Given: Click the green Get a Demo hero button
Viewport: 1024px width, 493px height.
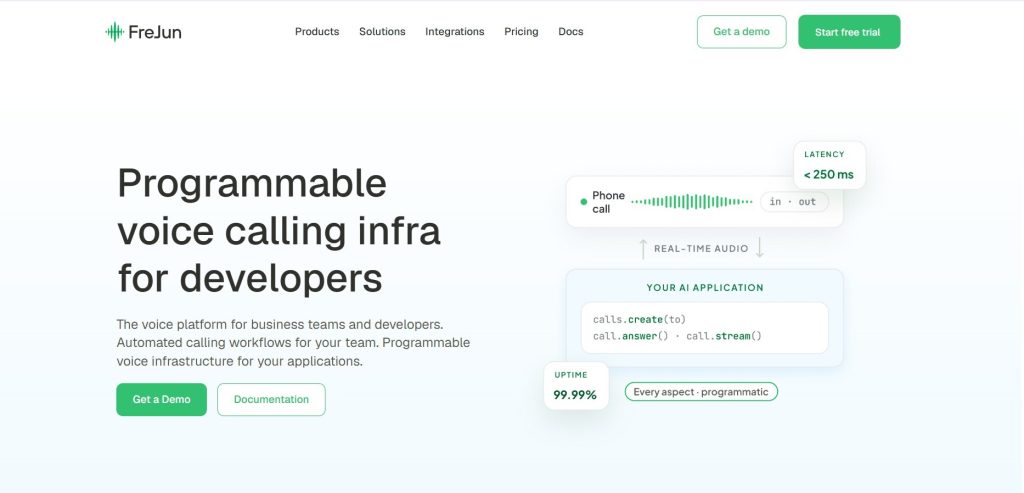Looking at the screenshot, I should tap(161, 399).
